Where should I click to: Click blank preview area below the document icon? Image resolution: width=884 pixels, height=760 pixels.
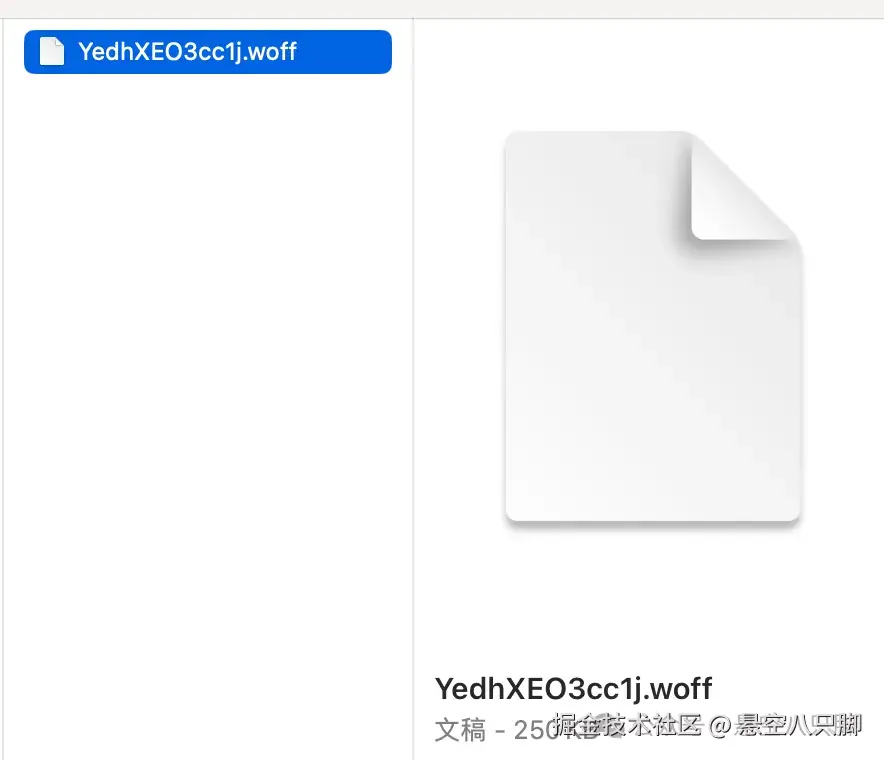pyautogui.click(x=648, y=598)
